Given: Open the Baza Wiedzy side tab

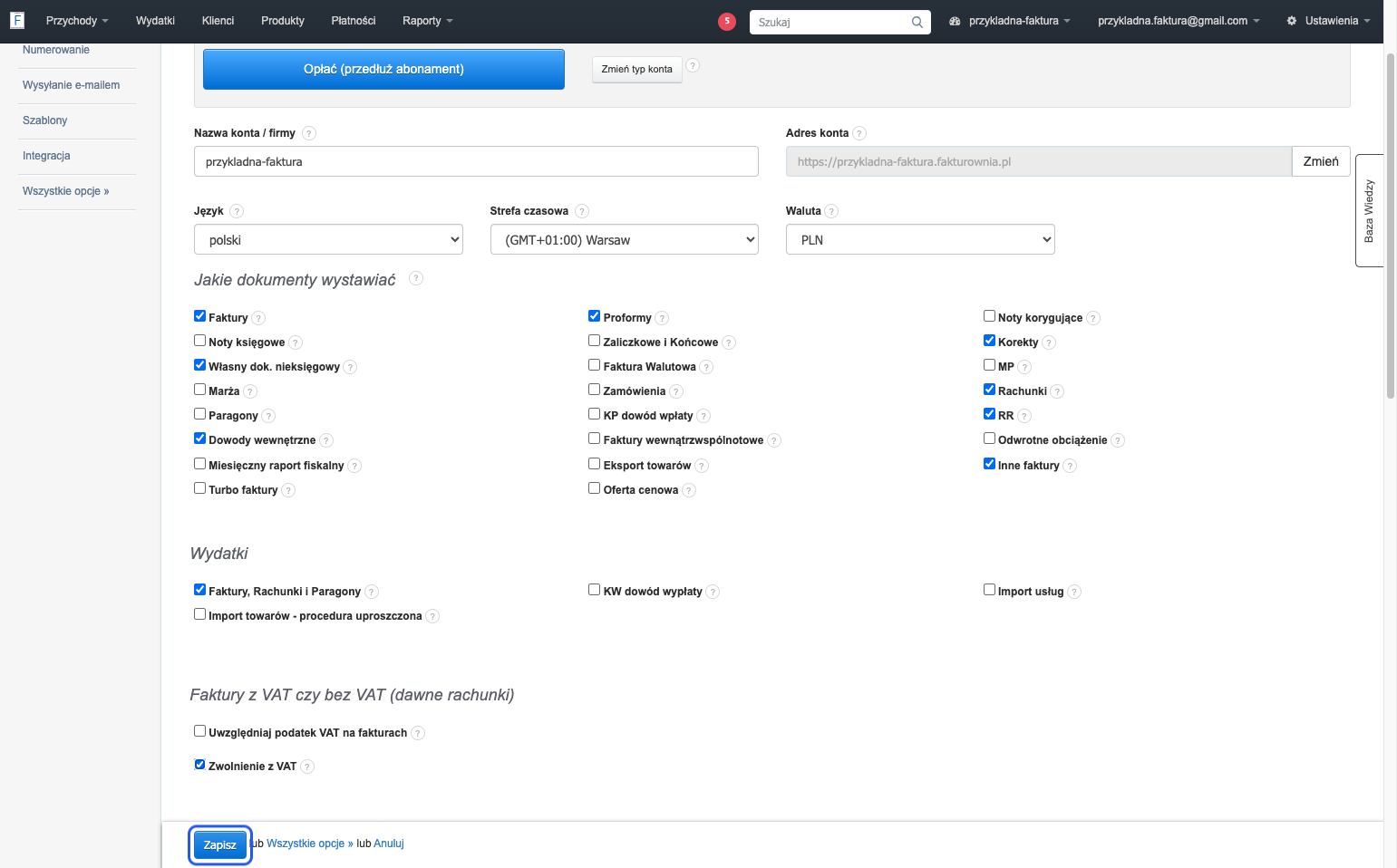Looking at the screenshot, I should 1369,210.
